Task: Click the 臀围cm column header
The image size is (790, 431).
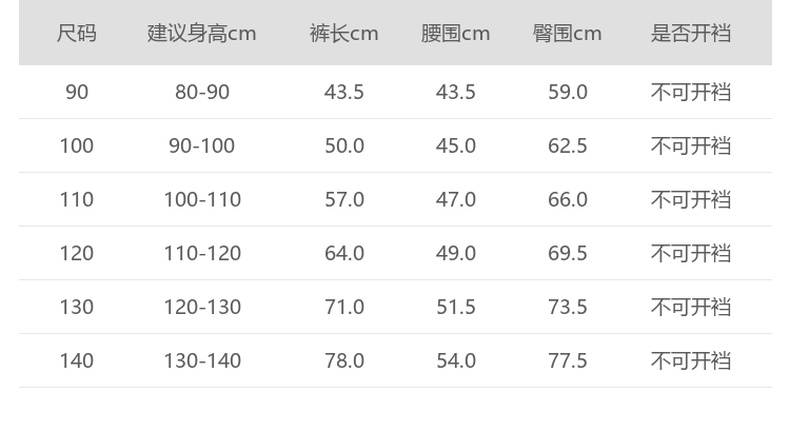Action: coord(567,33)
